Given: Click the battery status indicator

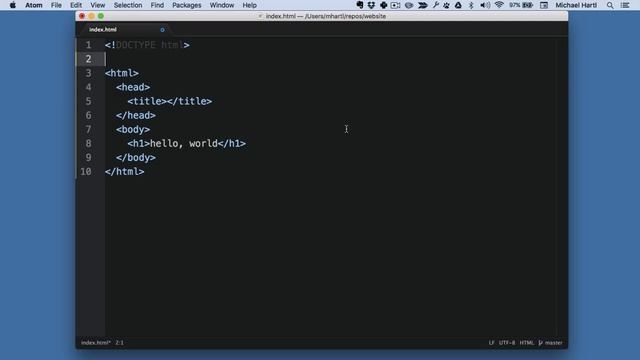Looking at the screenshot, I should (521, 5).
